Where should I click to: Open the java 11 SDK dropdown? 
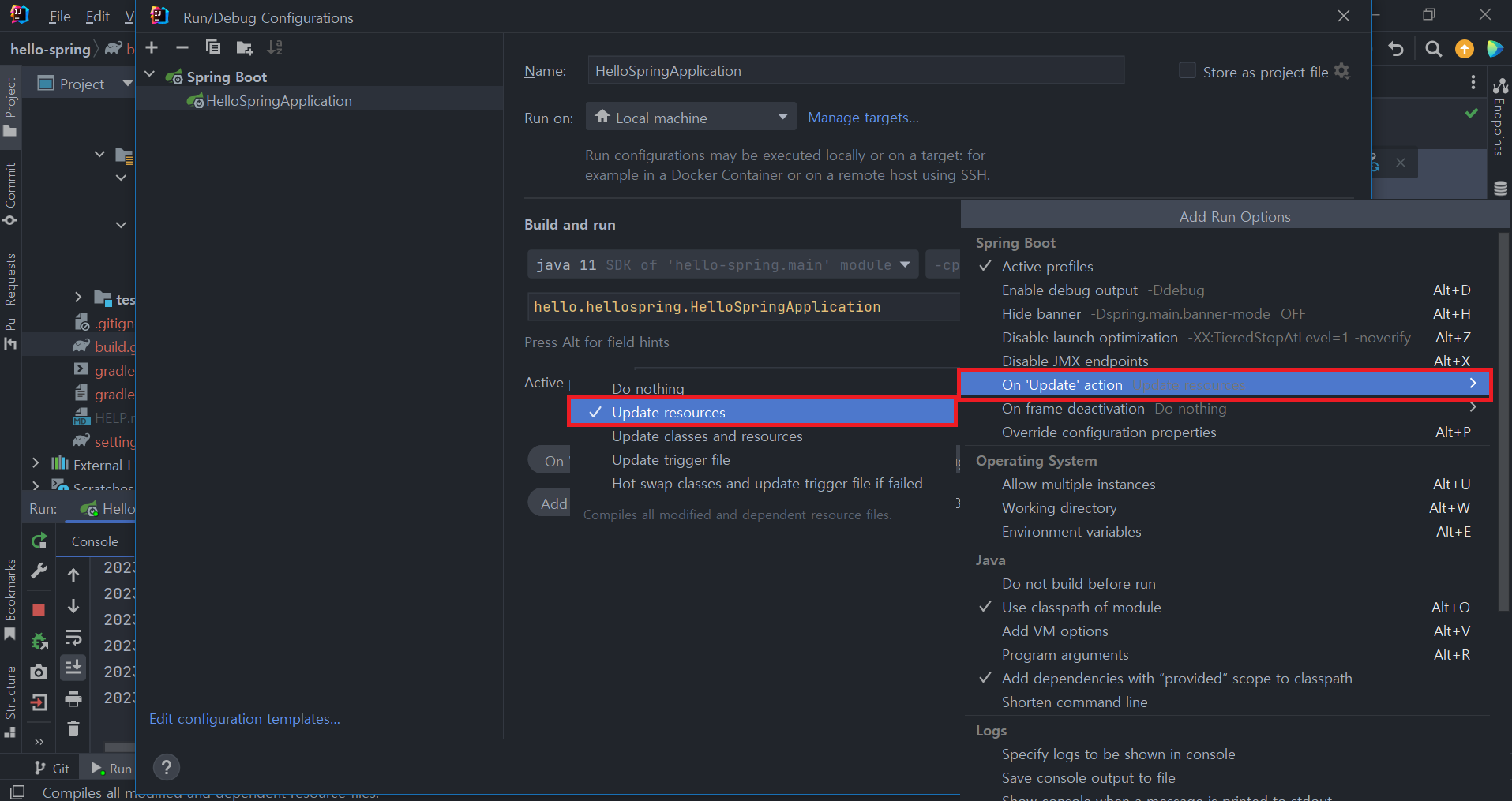905,264
